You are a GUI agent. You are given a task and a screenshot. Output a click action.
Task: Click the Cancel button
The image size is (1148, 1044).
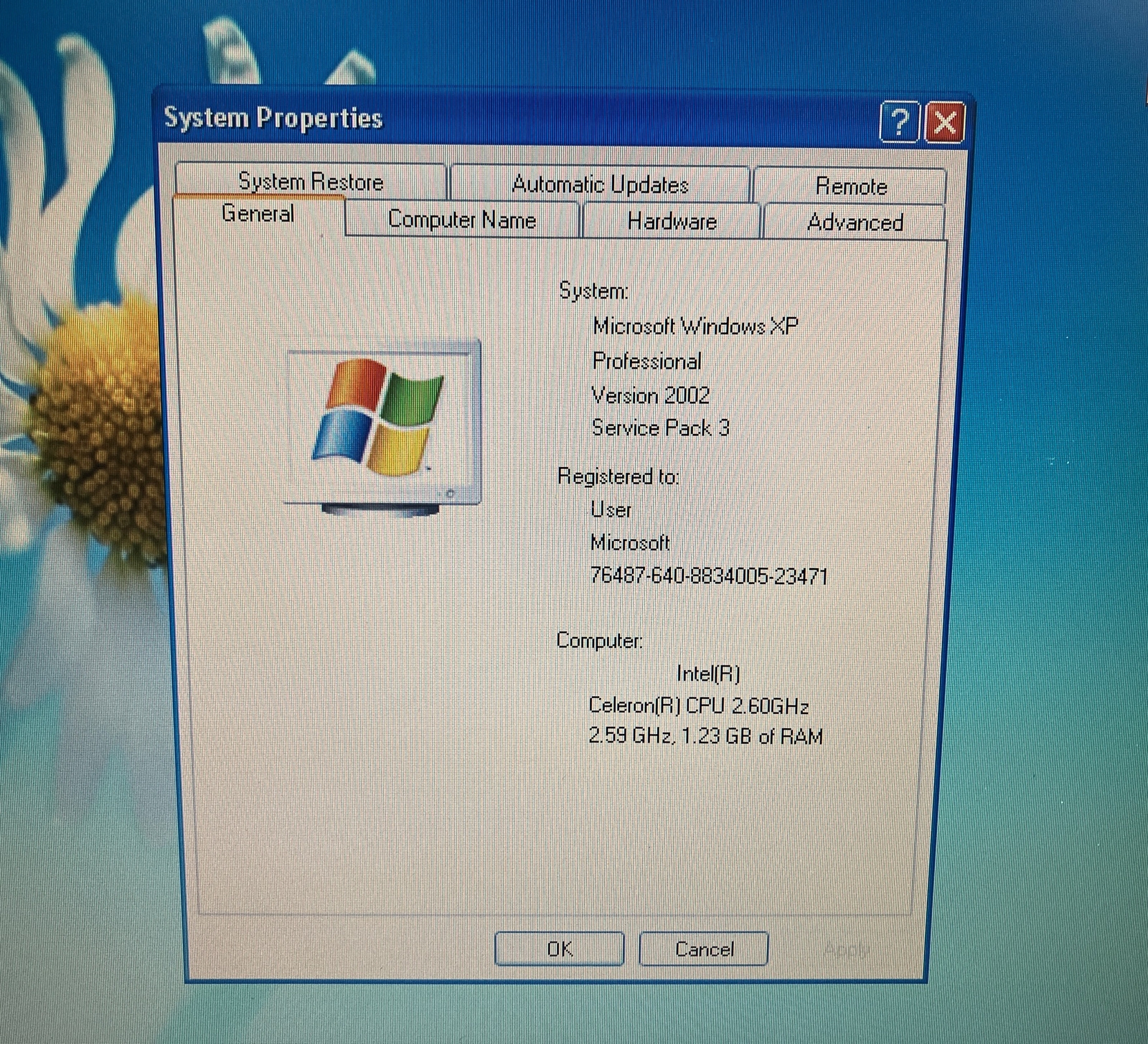coord(704,949)
